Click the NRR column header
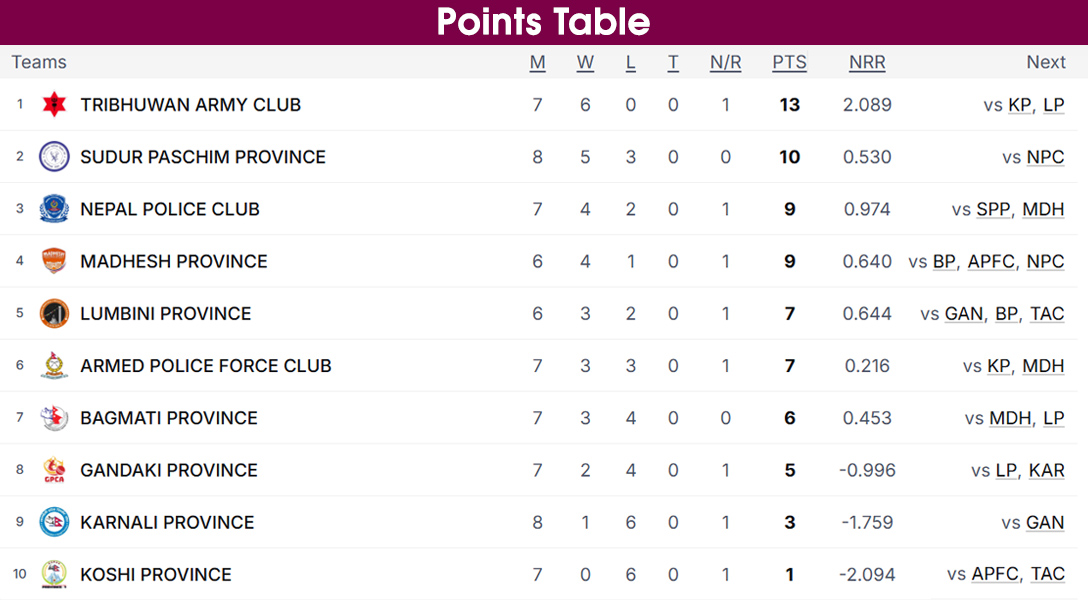 click(x=867, y=62)
